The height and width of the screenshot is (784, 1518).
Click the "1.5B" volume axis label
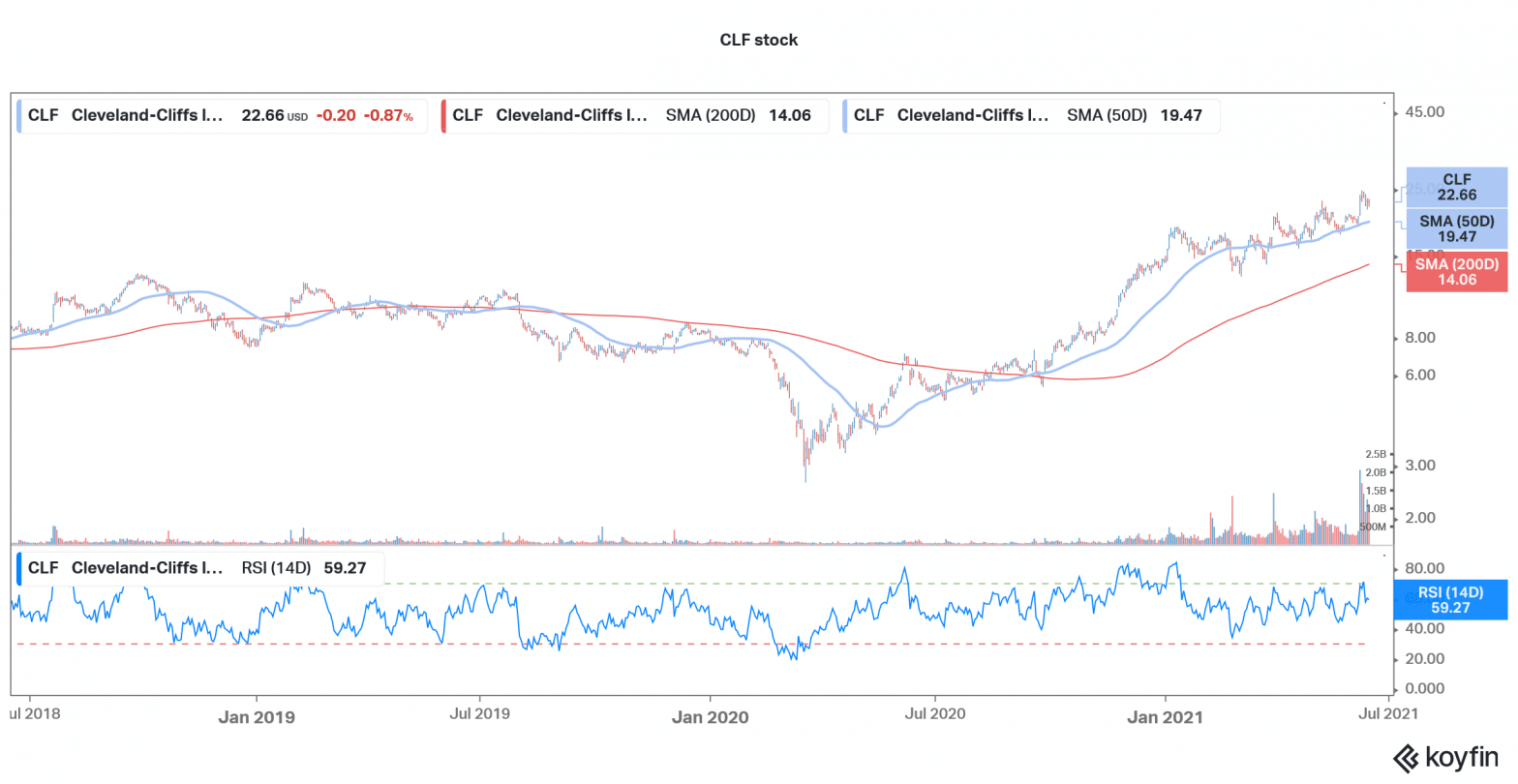pos(1376,491)
